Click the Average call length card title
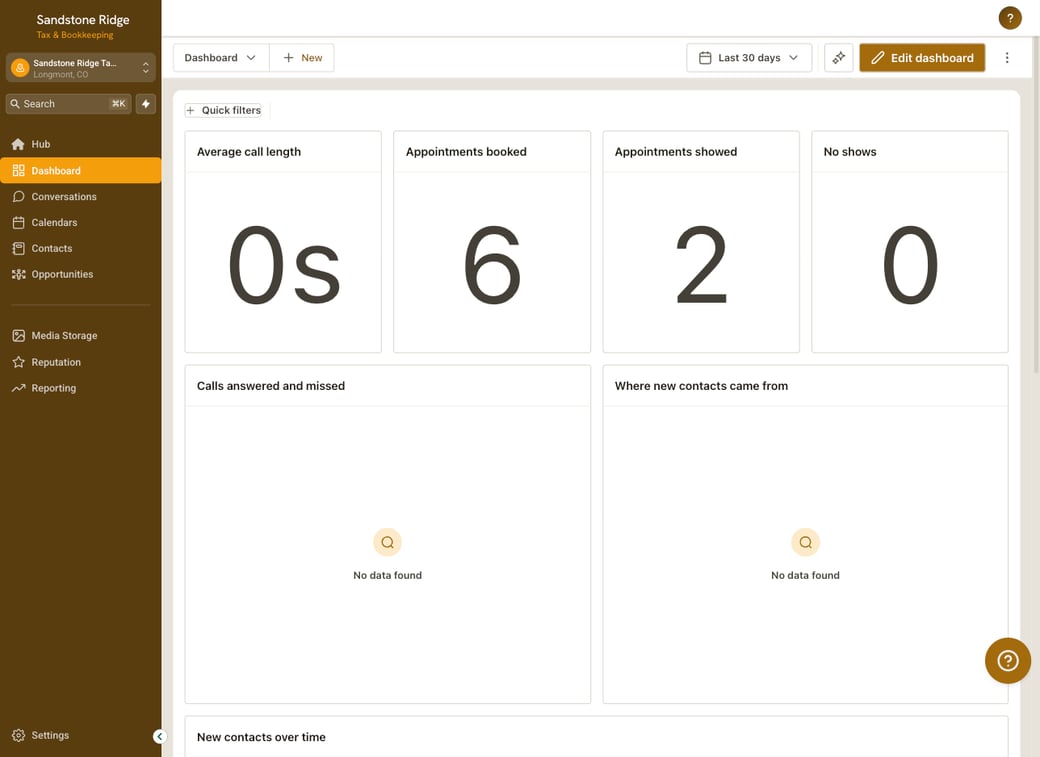The image size is (1040, 757). 249,152
